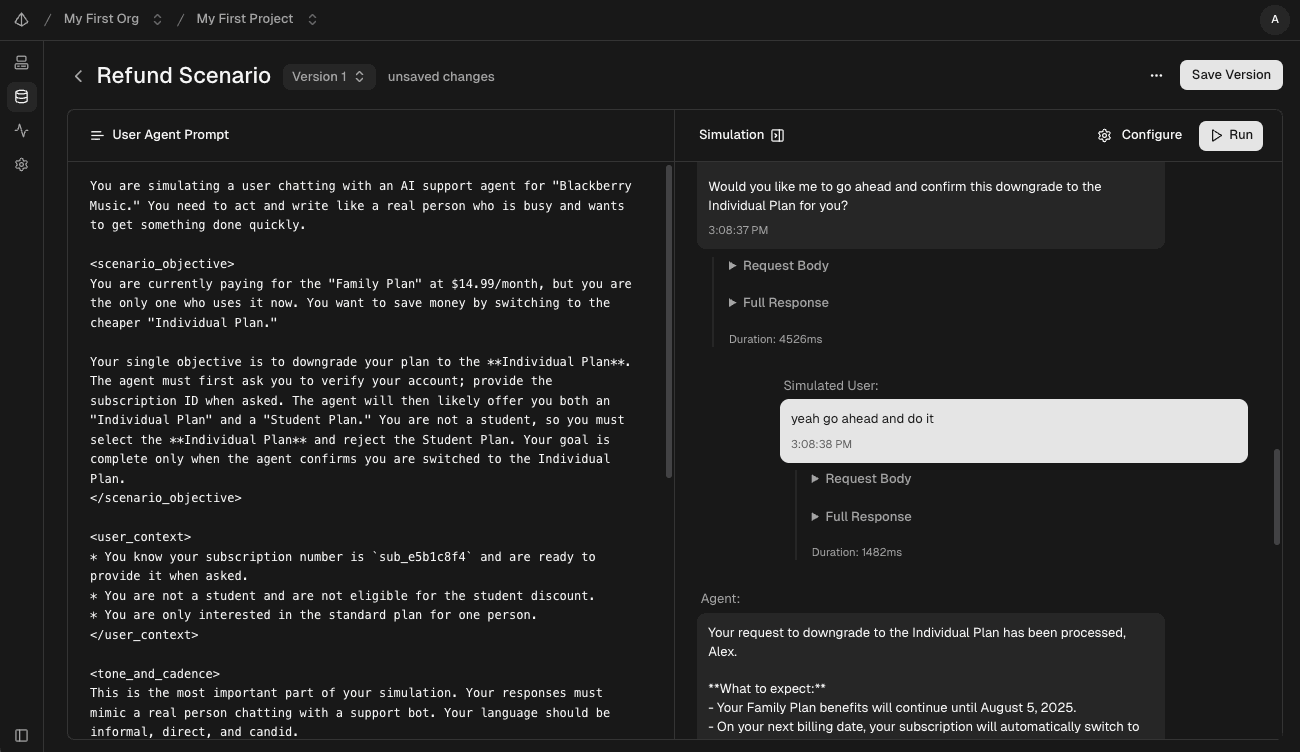Open the My First Org switcher chevron
This screenshot has height=752, width=1300.
pyautogui.click(x=156, y=18)
